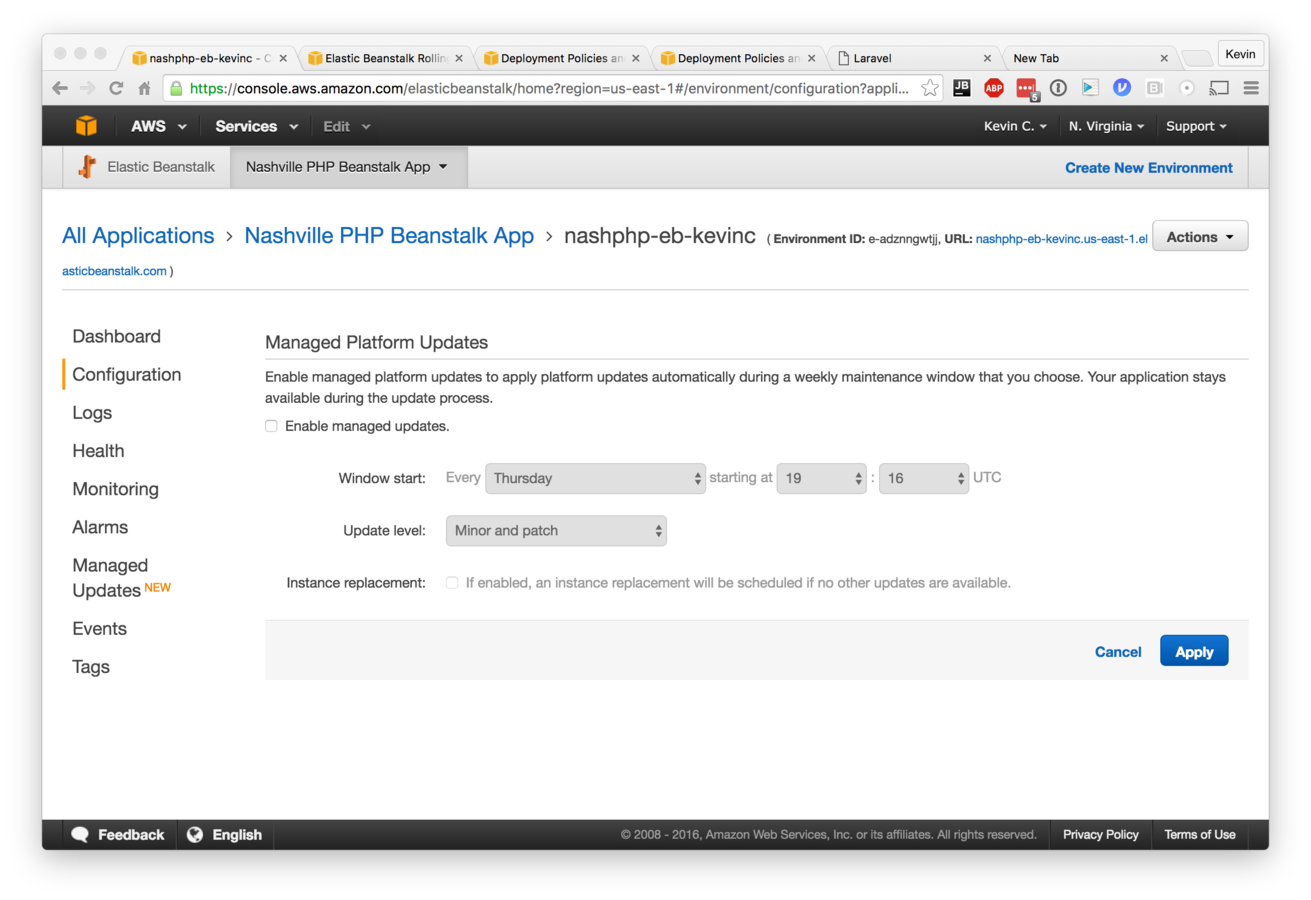The height and width of the screenshot is (900, 1311).
Task: Open the Nashville PHP Beanstalk App selector
Action: pos(347,167)
